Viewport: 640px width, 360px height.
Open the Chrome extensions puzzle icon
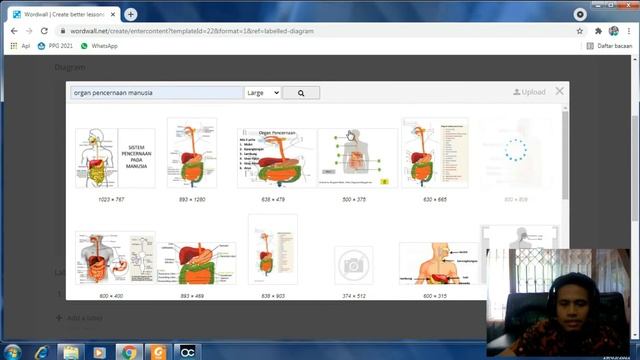pyautogui.click(x=598, y=31)
